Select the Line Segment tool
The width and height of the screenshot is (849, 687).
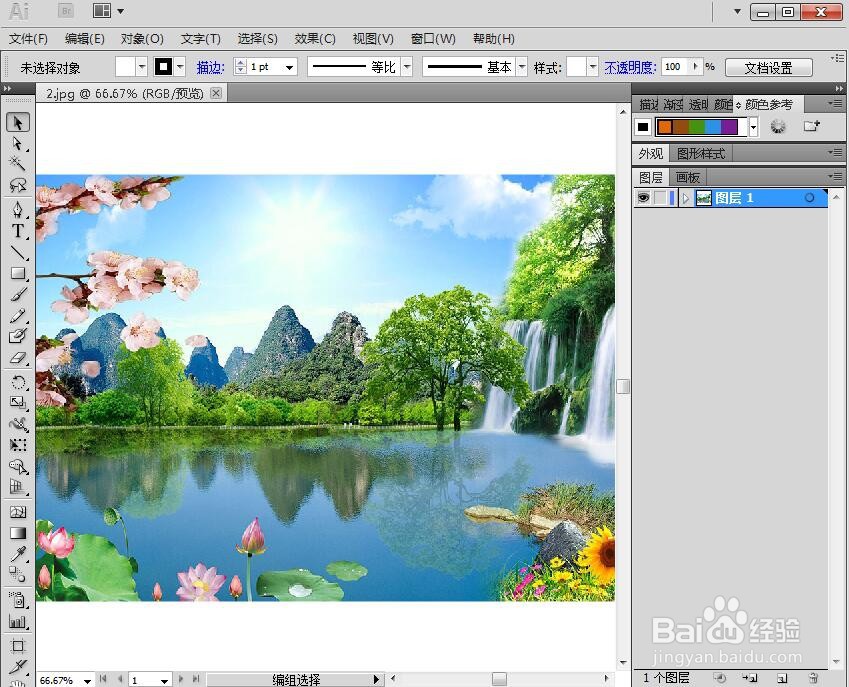click(18, 252)
